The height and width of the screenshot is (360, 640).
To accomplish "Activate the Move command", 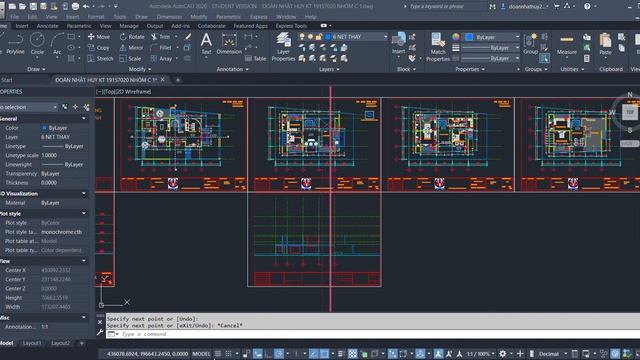I will tap(98, 37).
